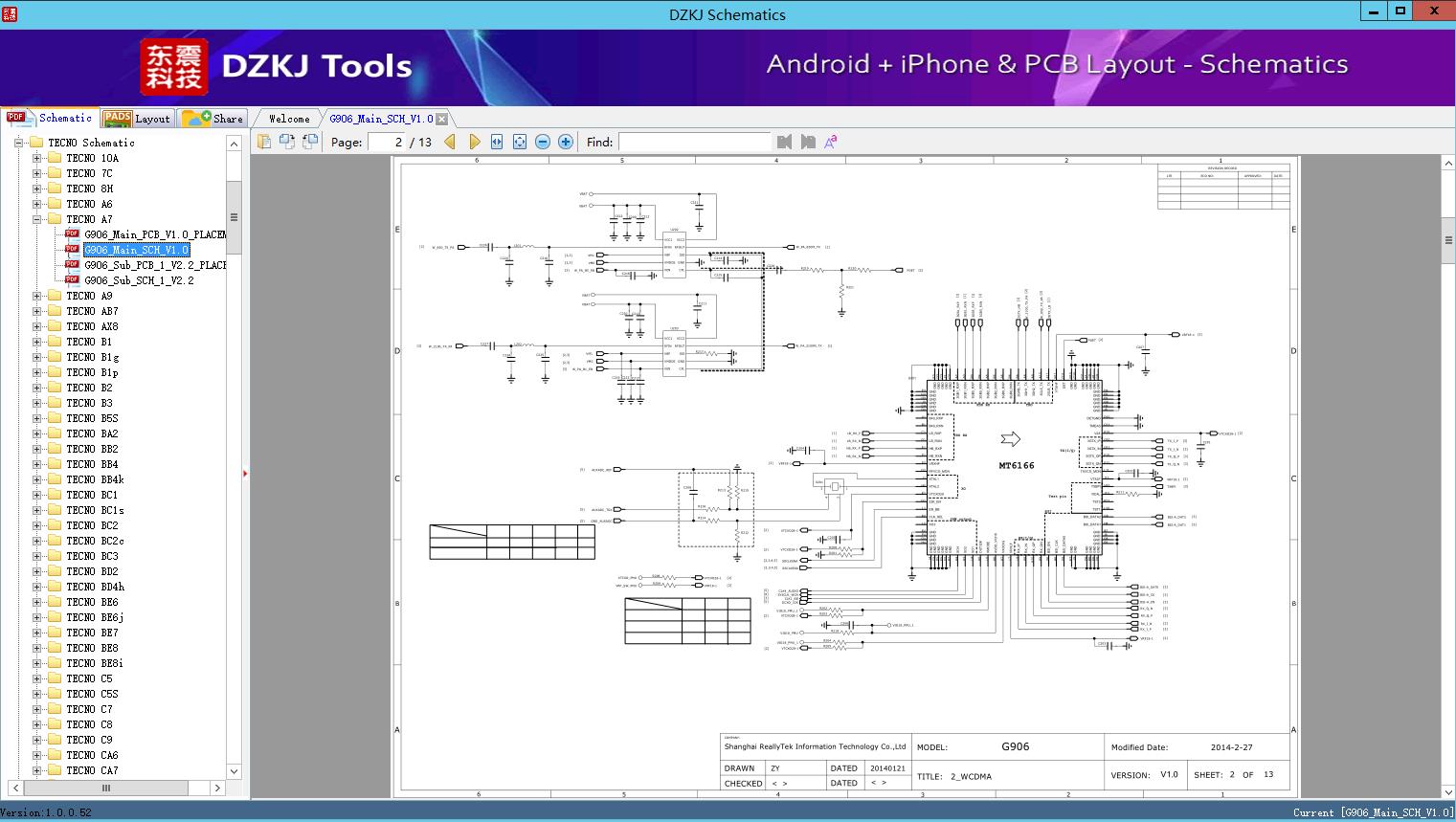
Task: Switch to the Schematic tab
Action: pos(51,118)
